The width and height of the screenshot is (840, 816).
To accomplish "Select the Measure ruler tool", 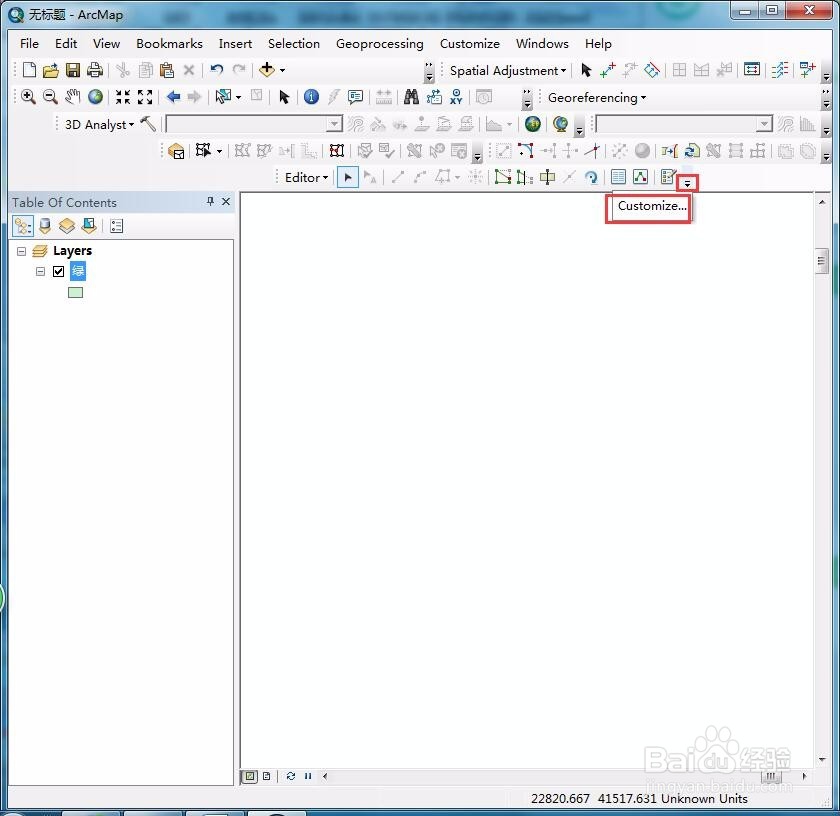I will 384,97.
